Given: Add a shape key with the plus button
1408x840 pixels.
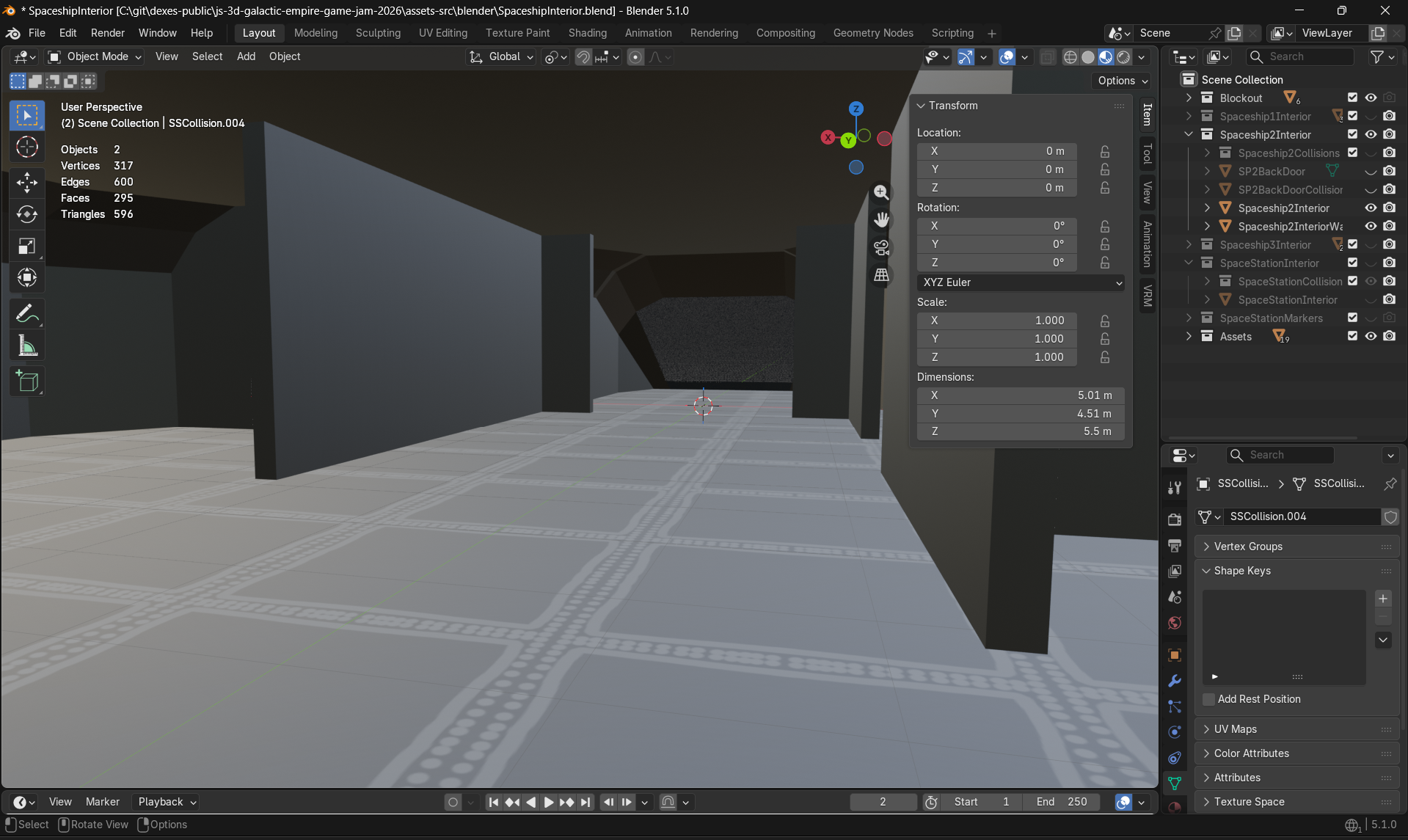Looking at the screenshot, I should tap(1382, 599).
